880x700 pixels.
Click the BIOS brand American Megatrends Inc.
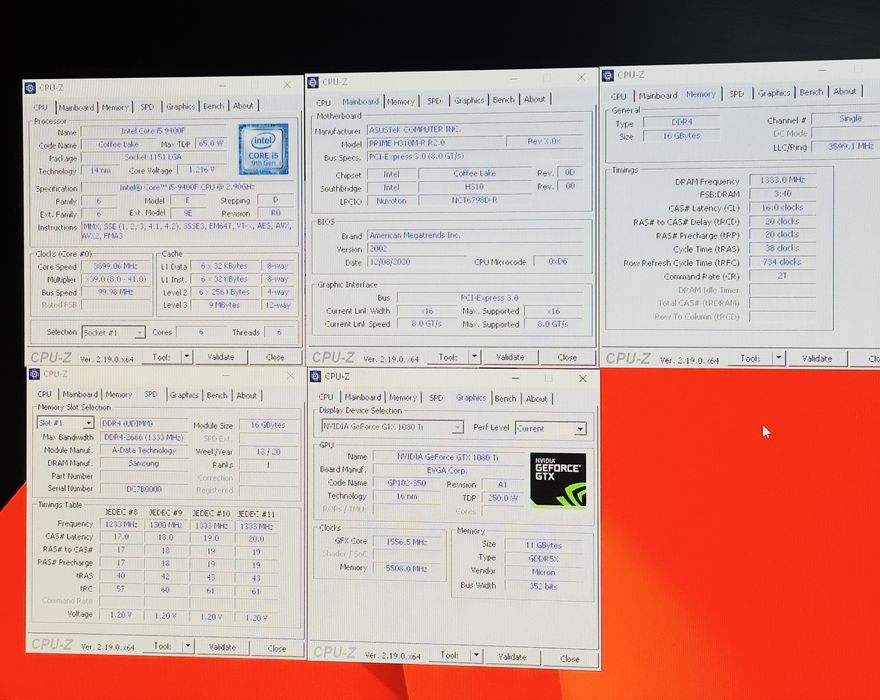coord(475,235)
